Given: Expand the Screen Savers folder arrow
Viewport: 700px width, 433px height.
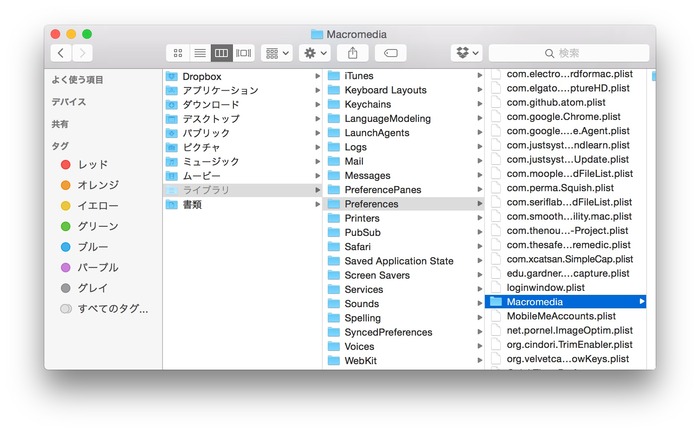Looking at the screenshot, I should pos(480,275).
